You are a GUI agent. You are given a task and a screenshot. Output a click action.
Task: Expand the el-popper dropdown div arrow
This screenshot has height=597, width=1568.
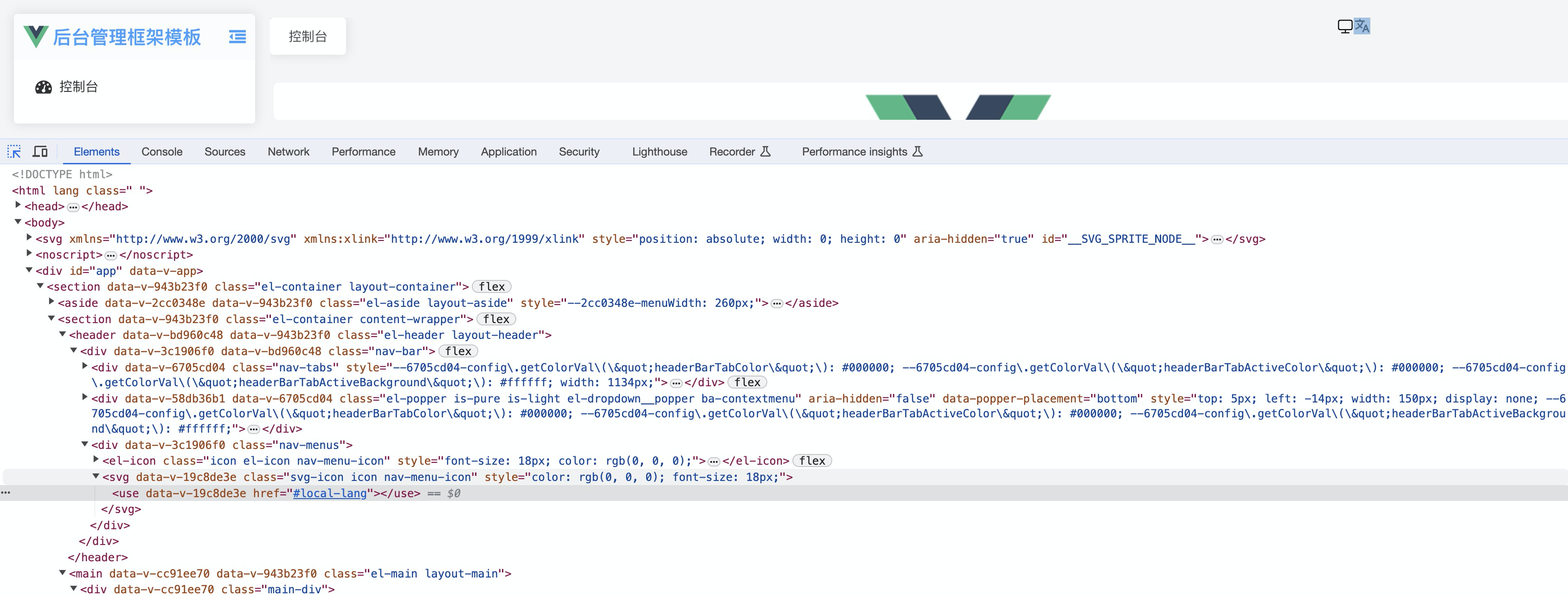(x=85, y=397)
